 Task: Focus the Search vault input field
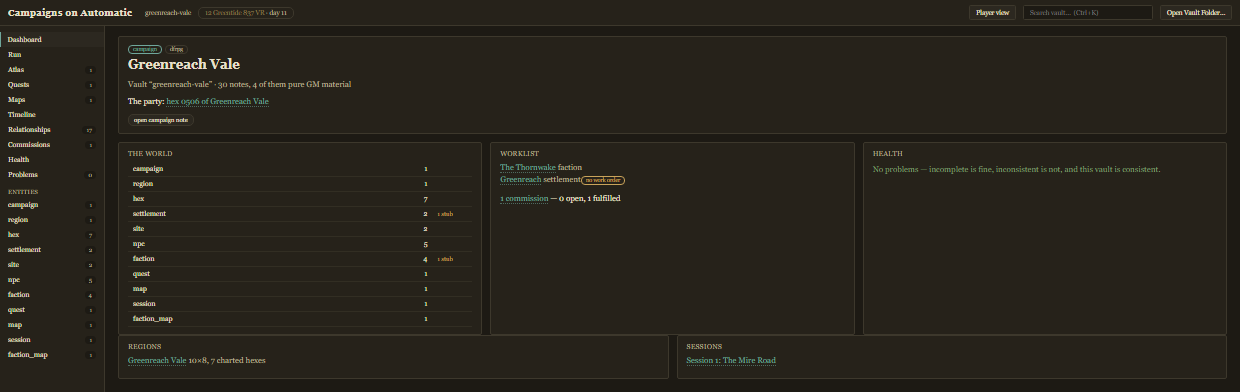(x=1088, y=12)
